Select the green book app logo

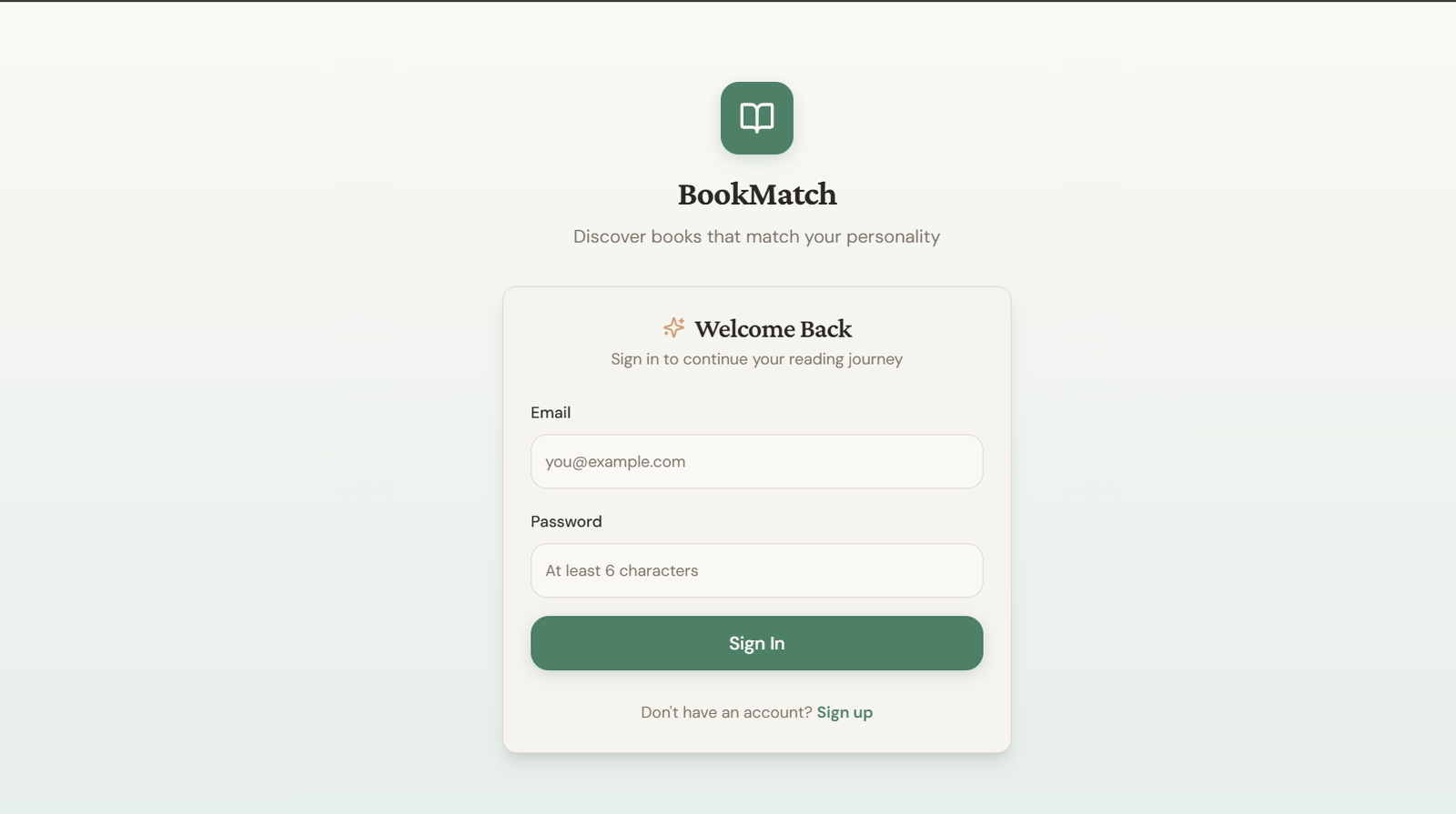pos(756,118)
